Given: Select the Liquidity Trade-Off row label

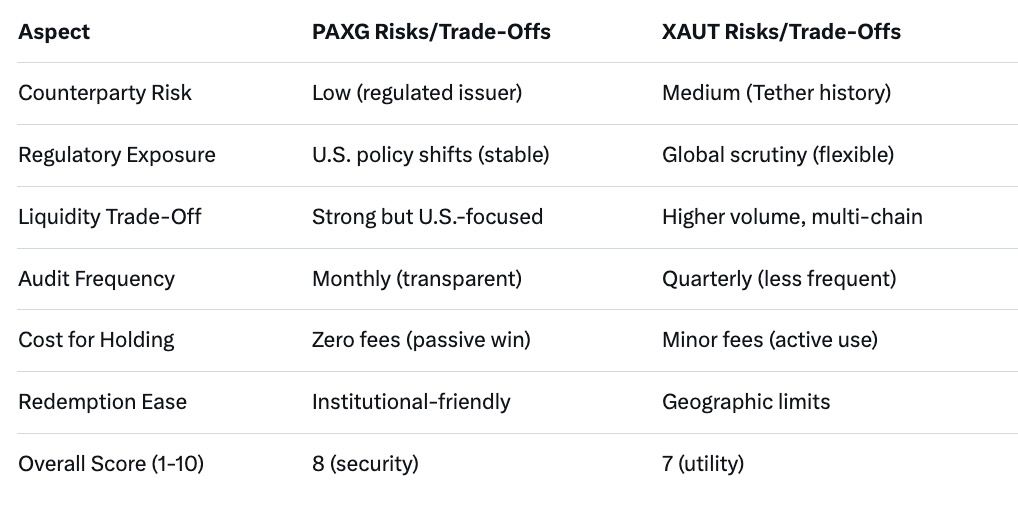Looking at the screenshot, I should coord(110,217).
